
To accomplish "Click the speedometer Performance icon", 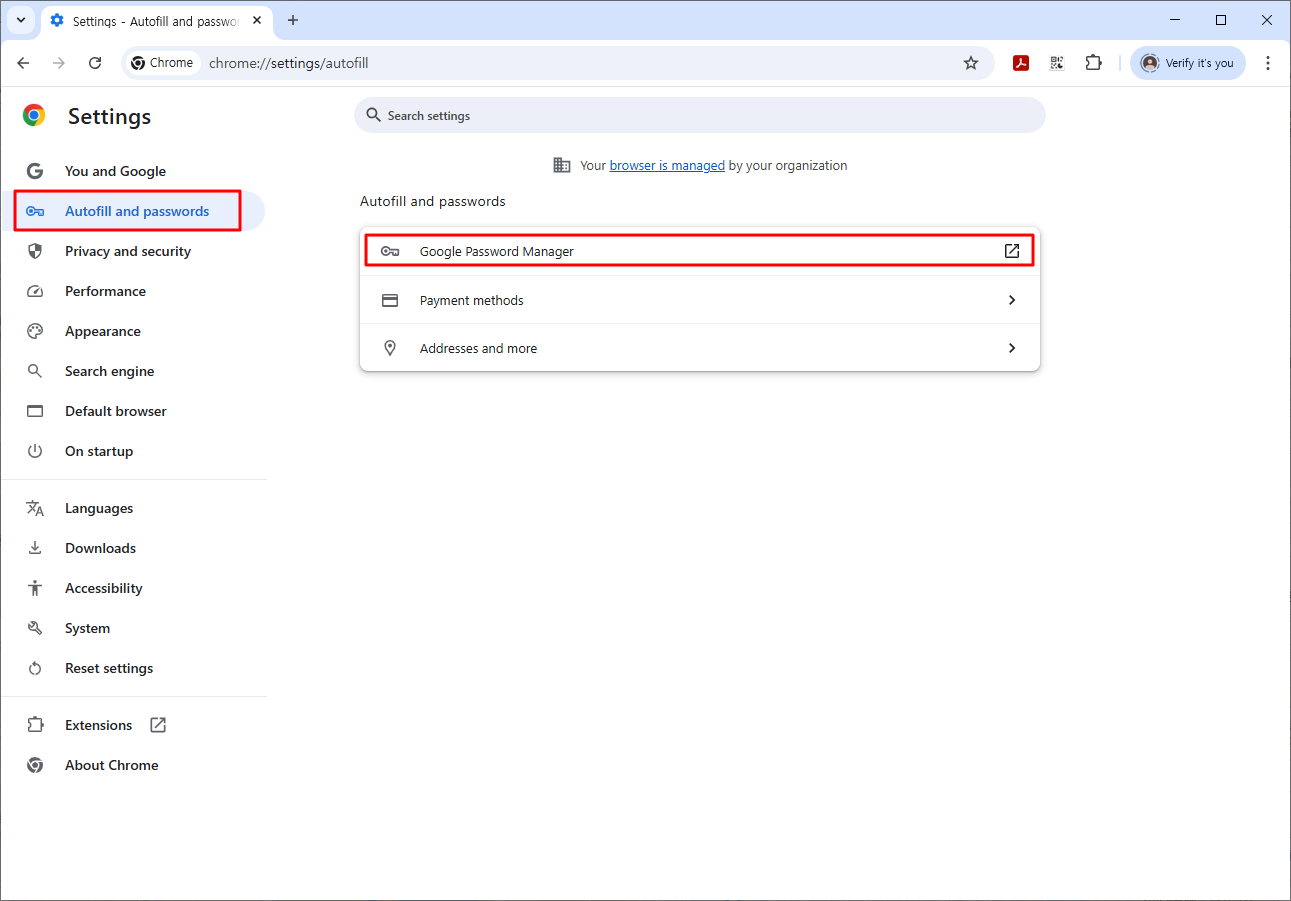I will click(35, 291).
